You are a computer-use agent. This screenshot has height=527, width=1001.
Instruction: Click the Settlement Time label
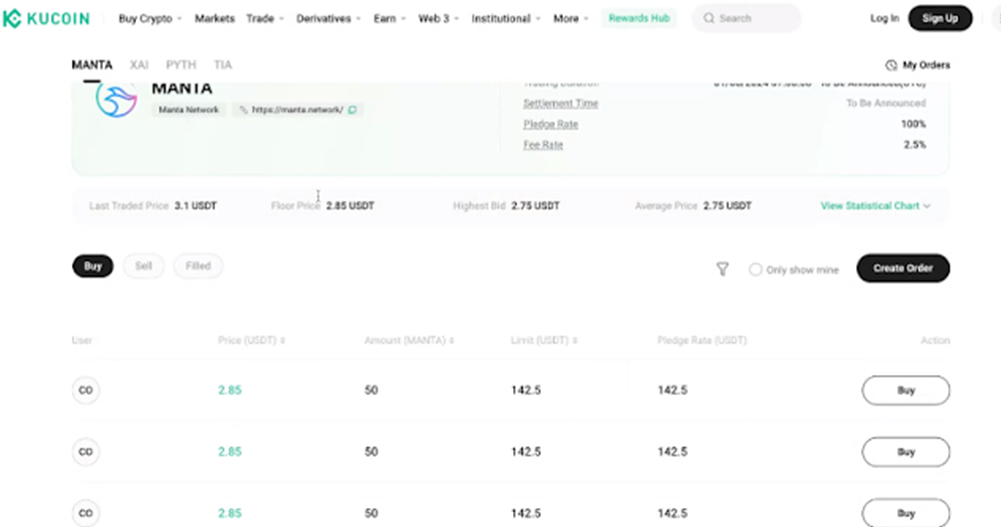click(561, 103)
